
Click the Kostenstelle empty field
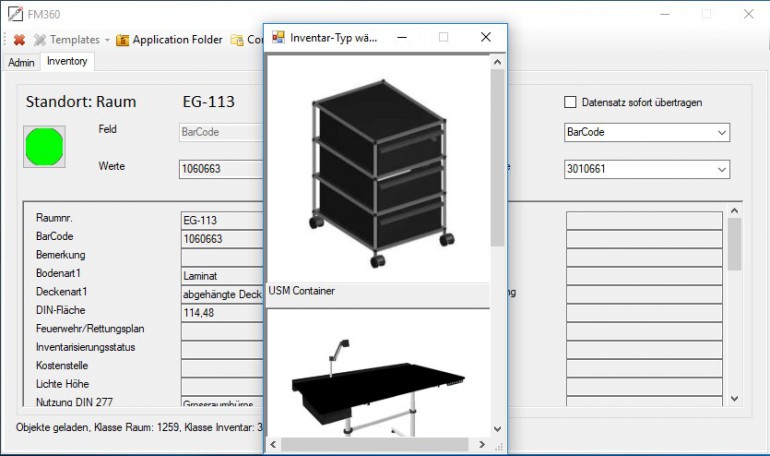pos(222,368)
